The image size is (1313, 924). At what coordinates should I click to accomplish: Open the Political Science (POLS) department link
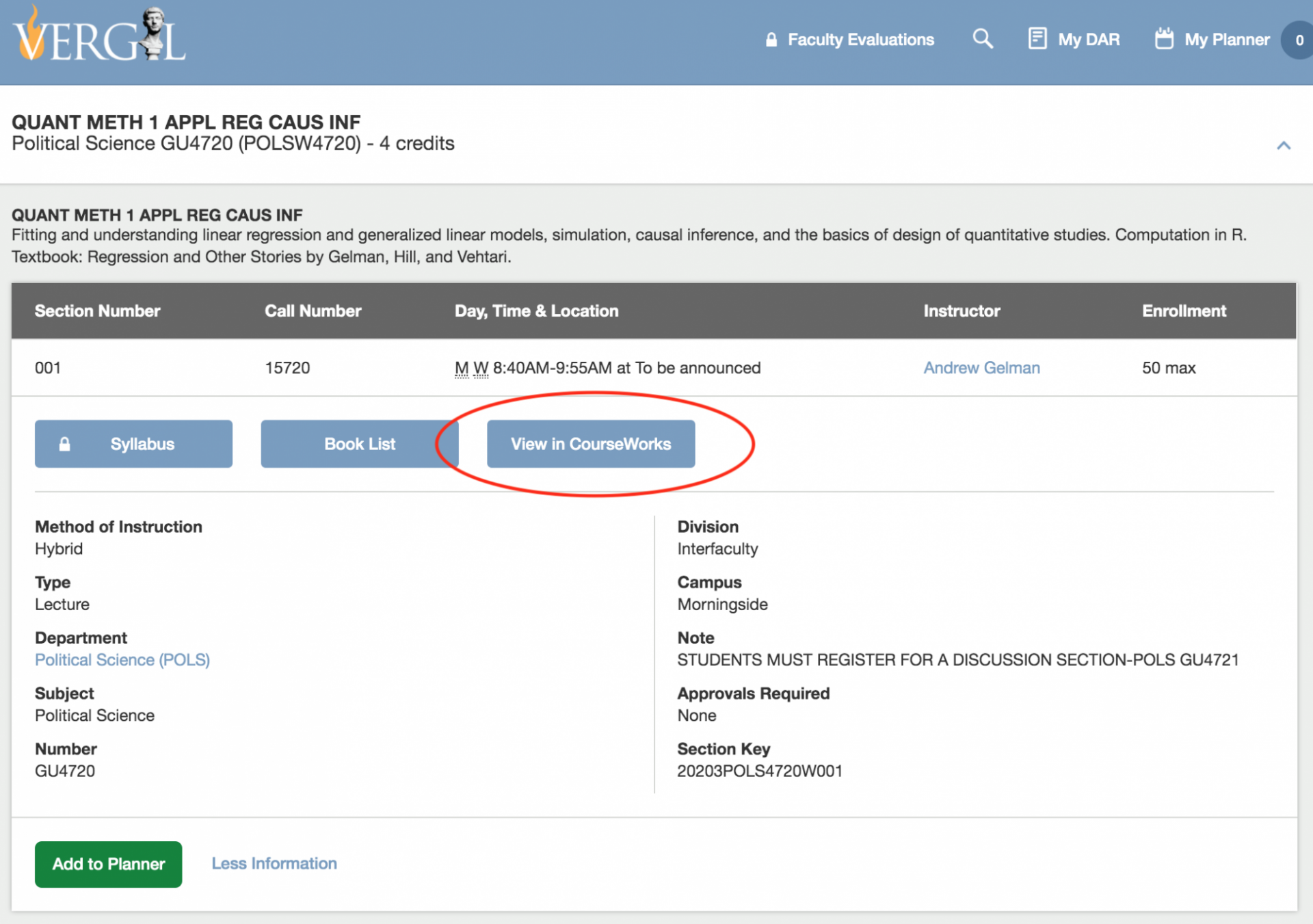[122, 660]
